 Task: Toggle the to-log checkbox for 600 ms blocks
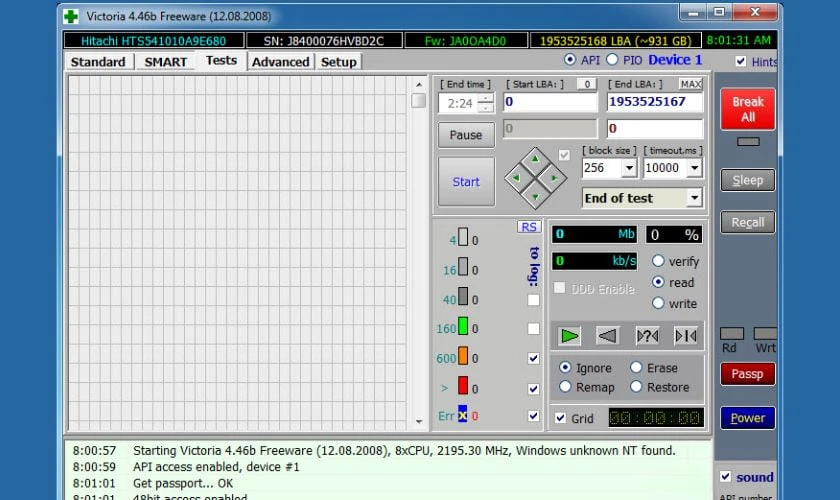click(x=533, y=359)
